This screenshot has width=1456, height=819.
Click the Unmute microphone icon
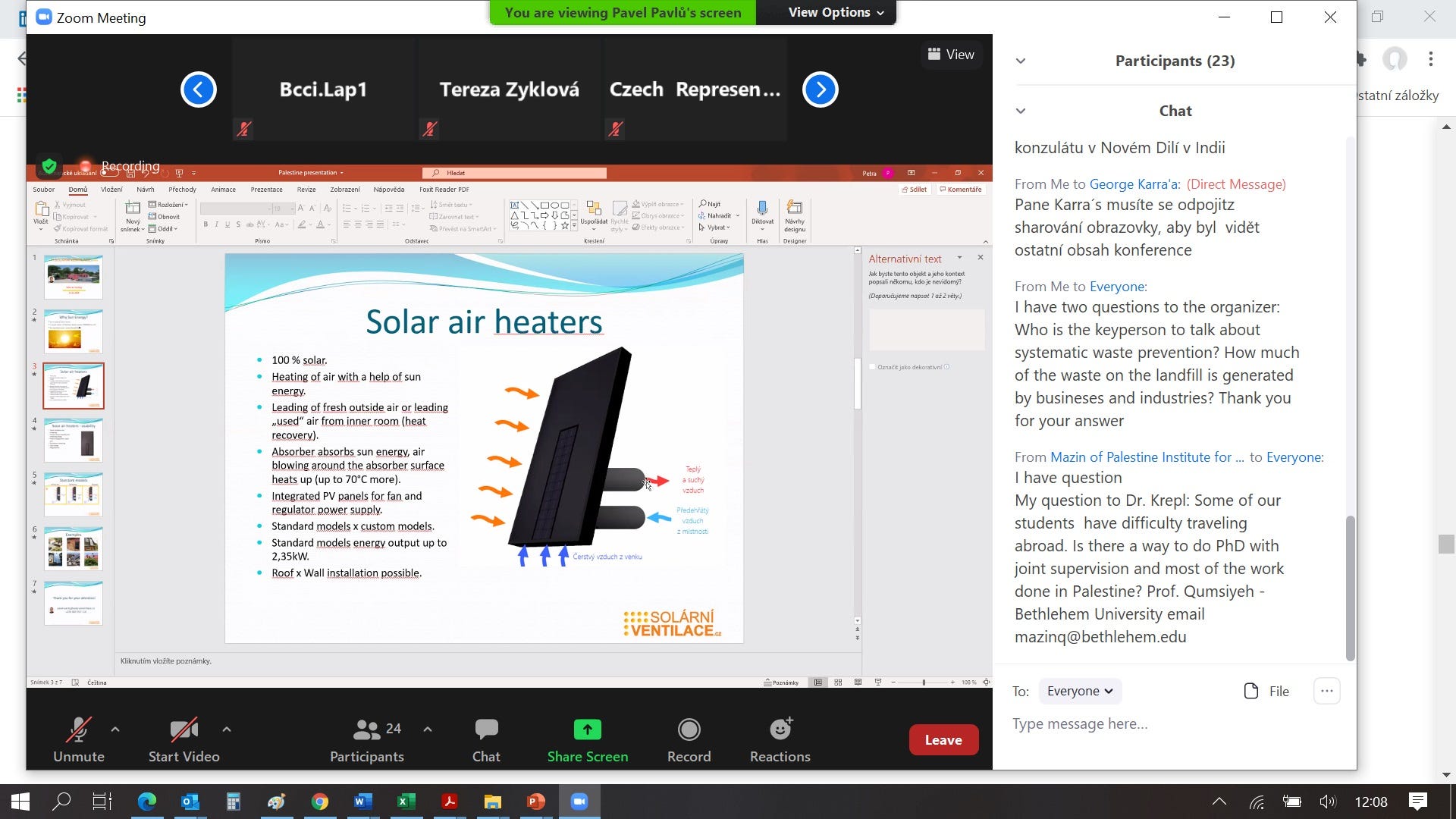click(x=78, y=730)
